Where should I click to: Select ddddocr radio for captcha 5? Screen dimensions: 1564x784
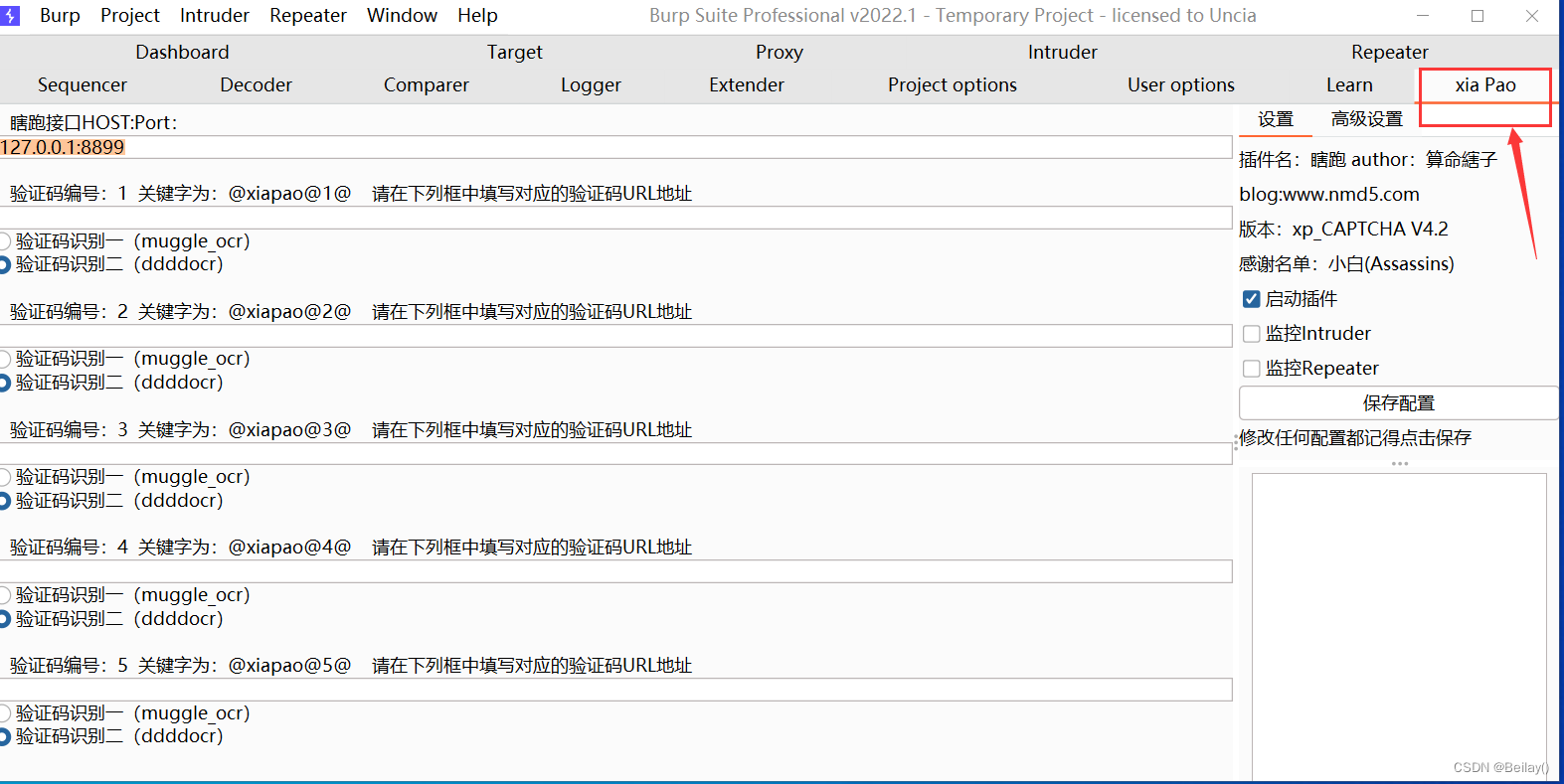click(x=5, y=736)
